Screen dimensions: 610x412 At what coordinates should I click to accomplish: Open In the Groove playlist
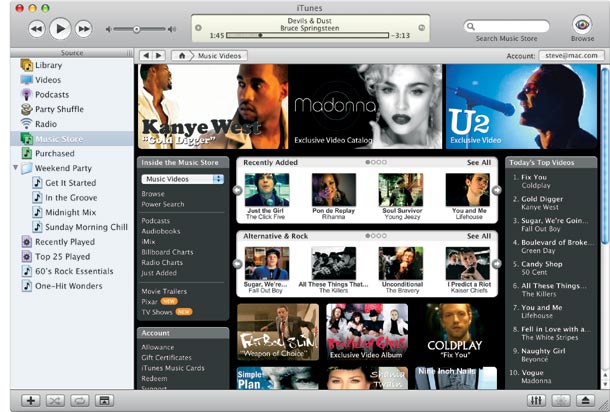72,198
